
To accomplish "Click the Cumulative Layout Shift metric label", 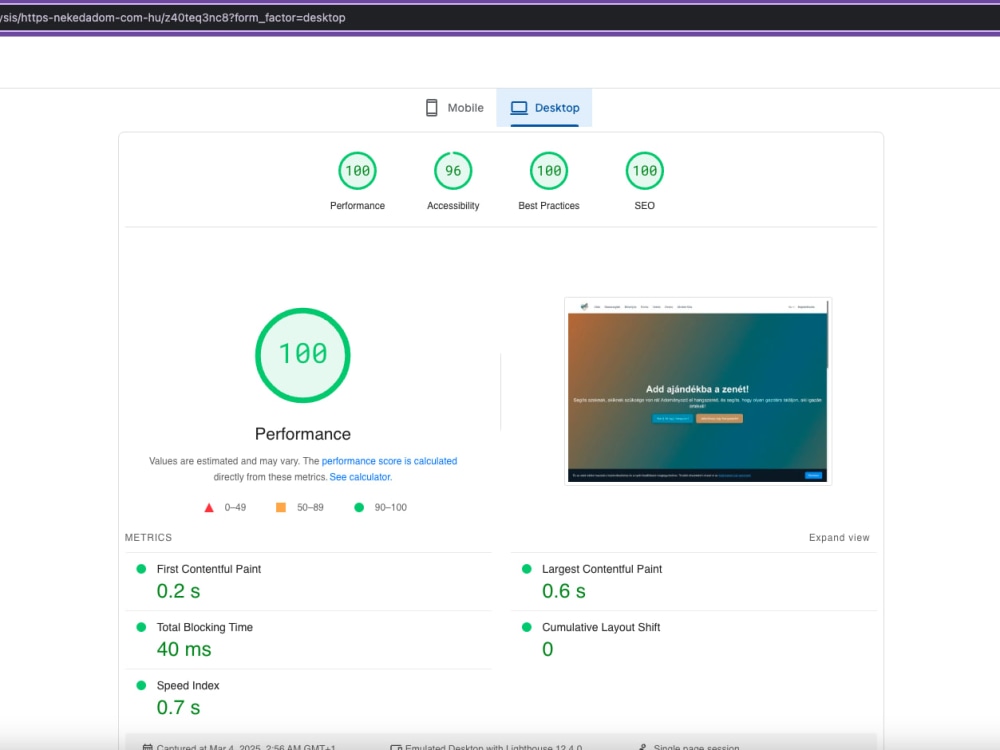I will click(601, 628).
